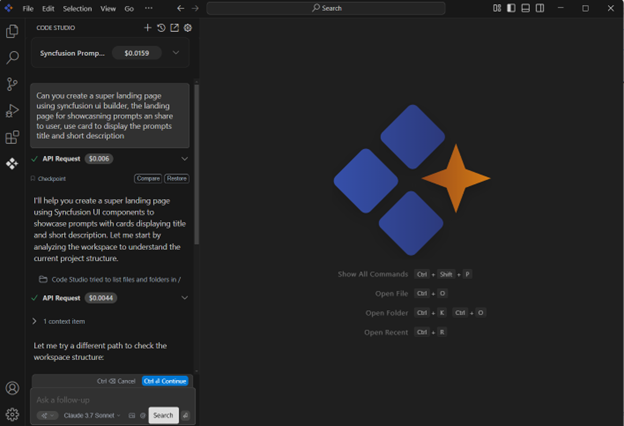Image resolution: width=624 pixels, height=426 pixels.
Task: Toggle the bottom panel layout button
Action: pyautogui.click(x=525, y=8)
